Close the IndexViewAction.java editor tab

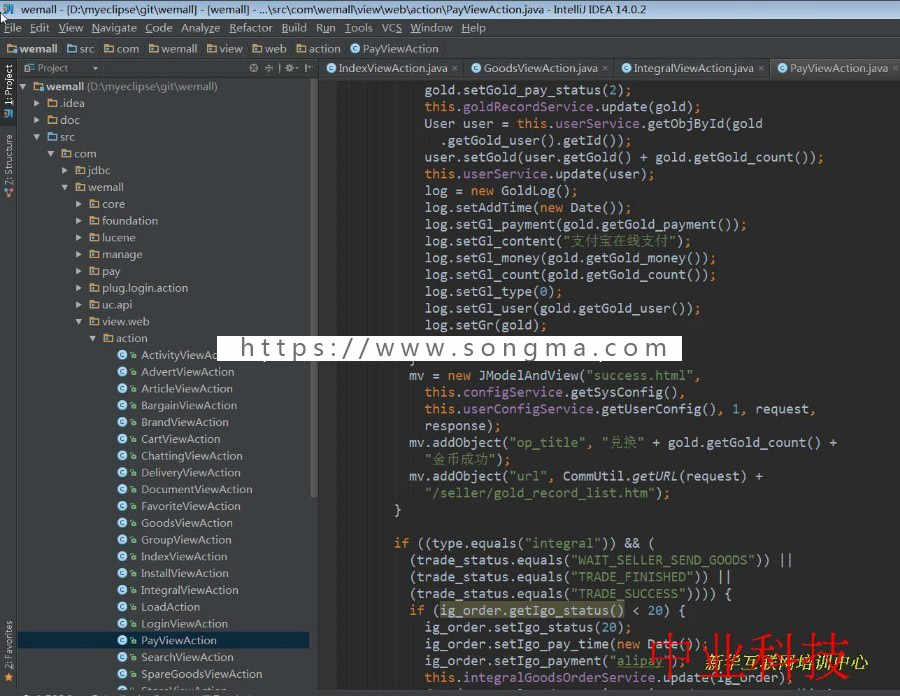point(455,68)
